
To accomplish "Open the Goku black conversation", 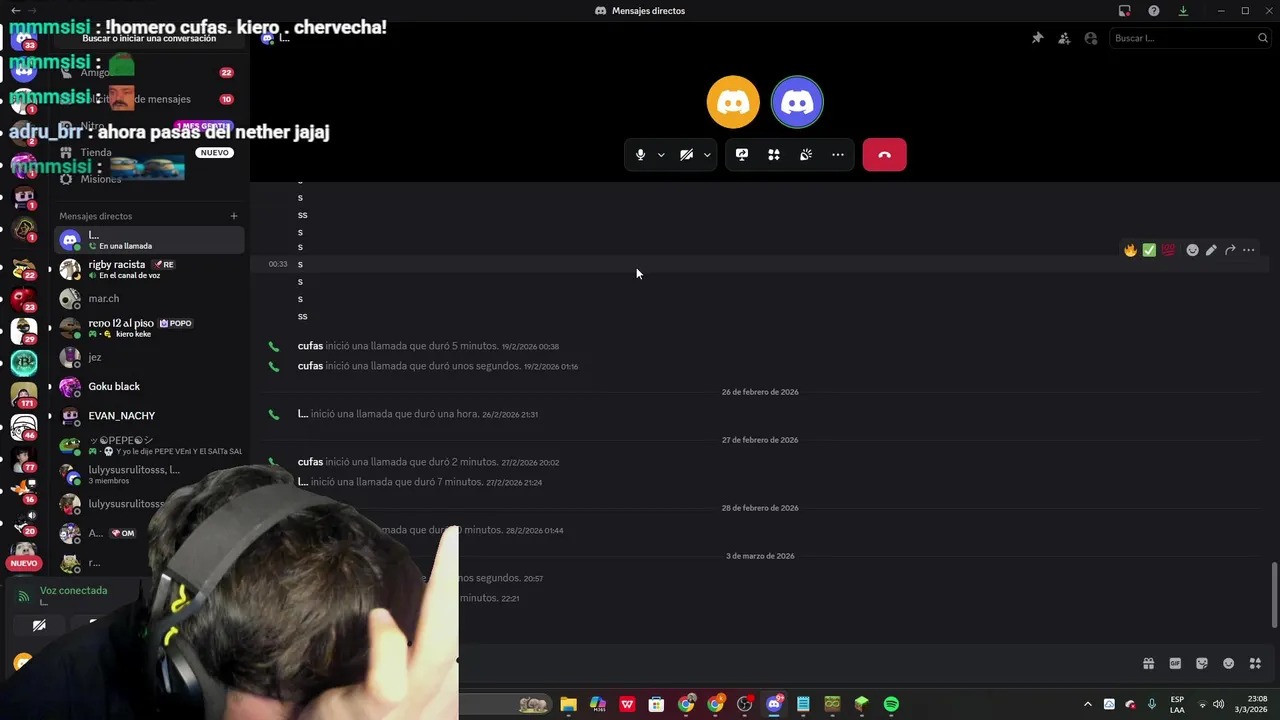I will [x=149, y=386].
